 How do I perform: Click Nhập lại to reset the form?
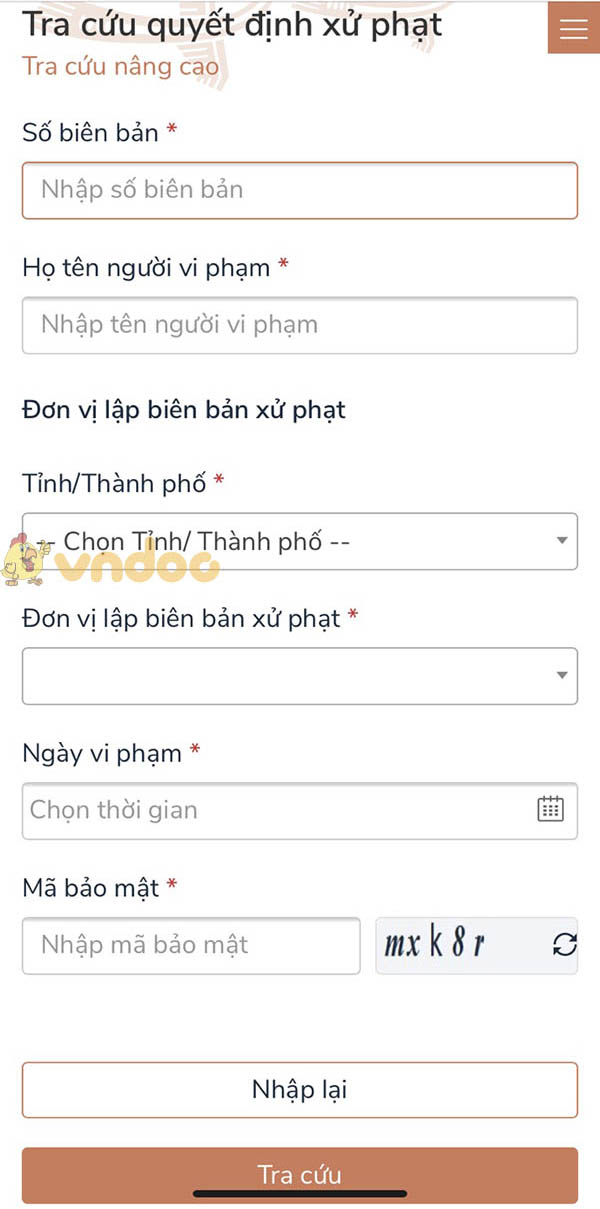point(299,1089)
